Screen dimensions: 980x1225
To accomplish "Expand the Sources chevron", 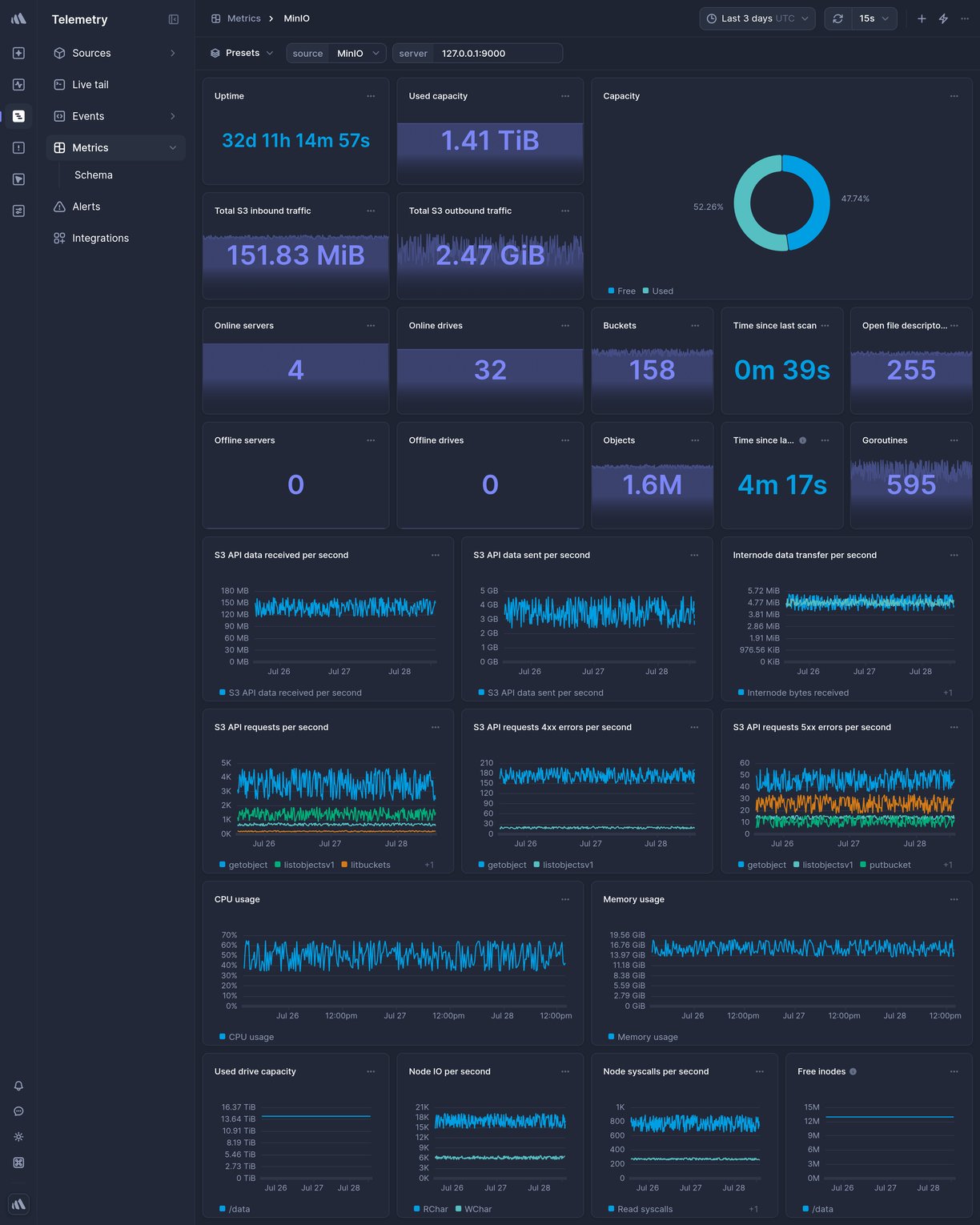I will pos(173,53).
